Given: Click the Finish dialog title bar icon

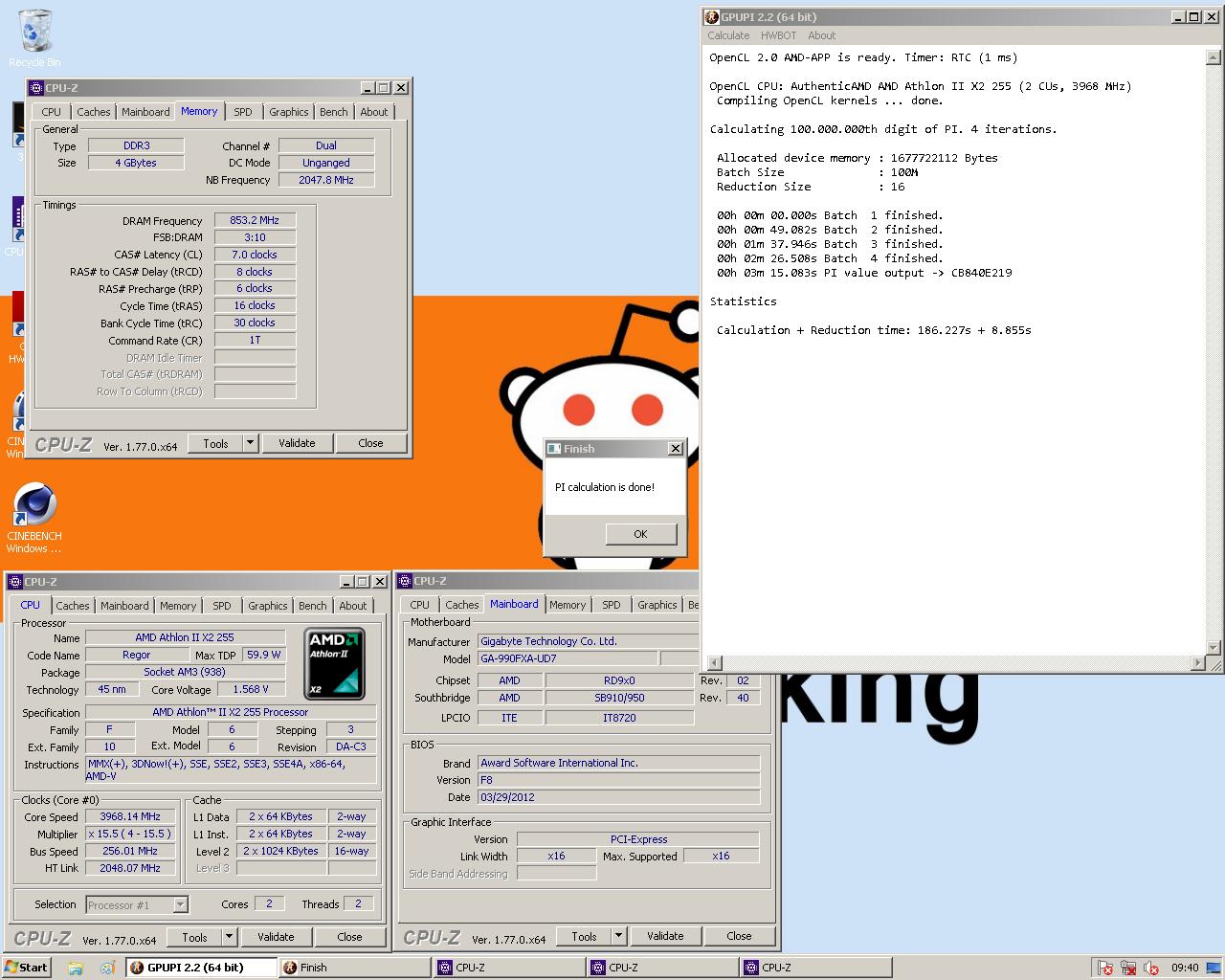Looking at the screenshot, I should [x=553, y=448].
